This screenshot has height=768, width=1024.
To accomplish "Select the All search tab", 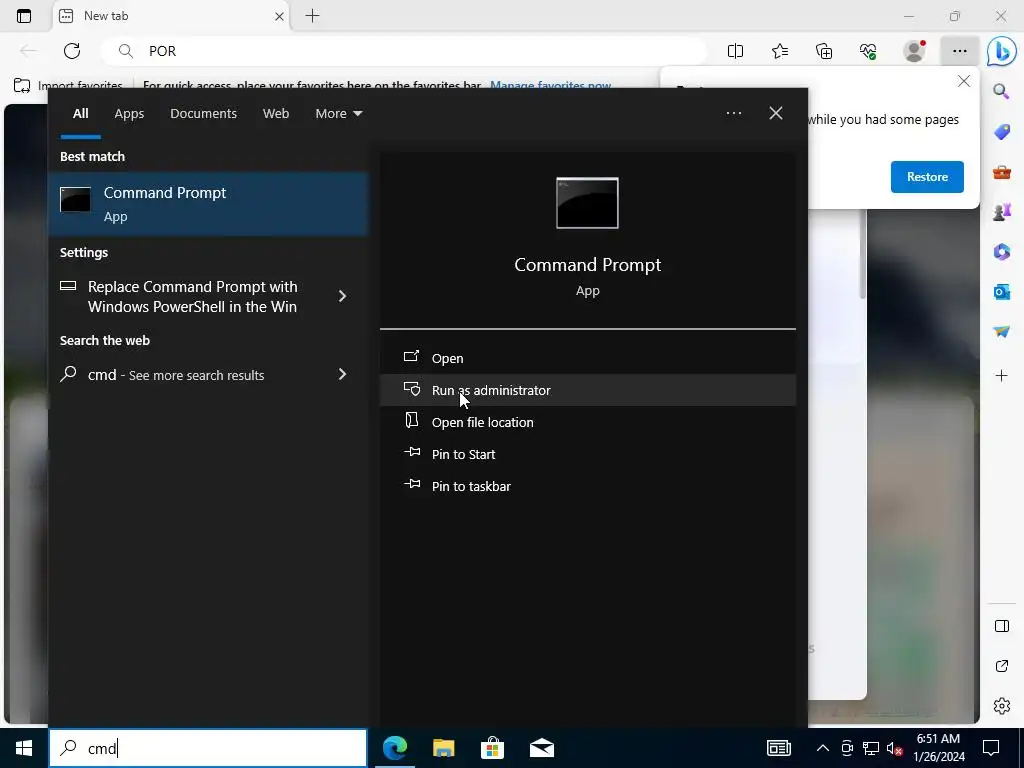I will pyautogui.click(x=80, y=114).
